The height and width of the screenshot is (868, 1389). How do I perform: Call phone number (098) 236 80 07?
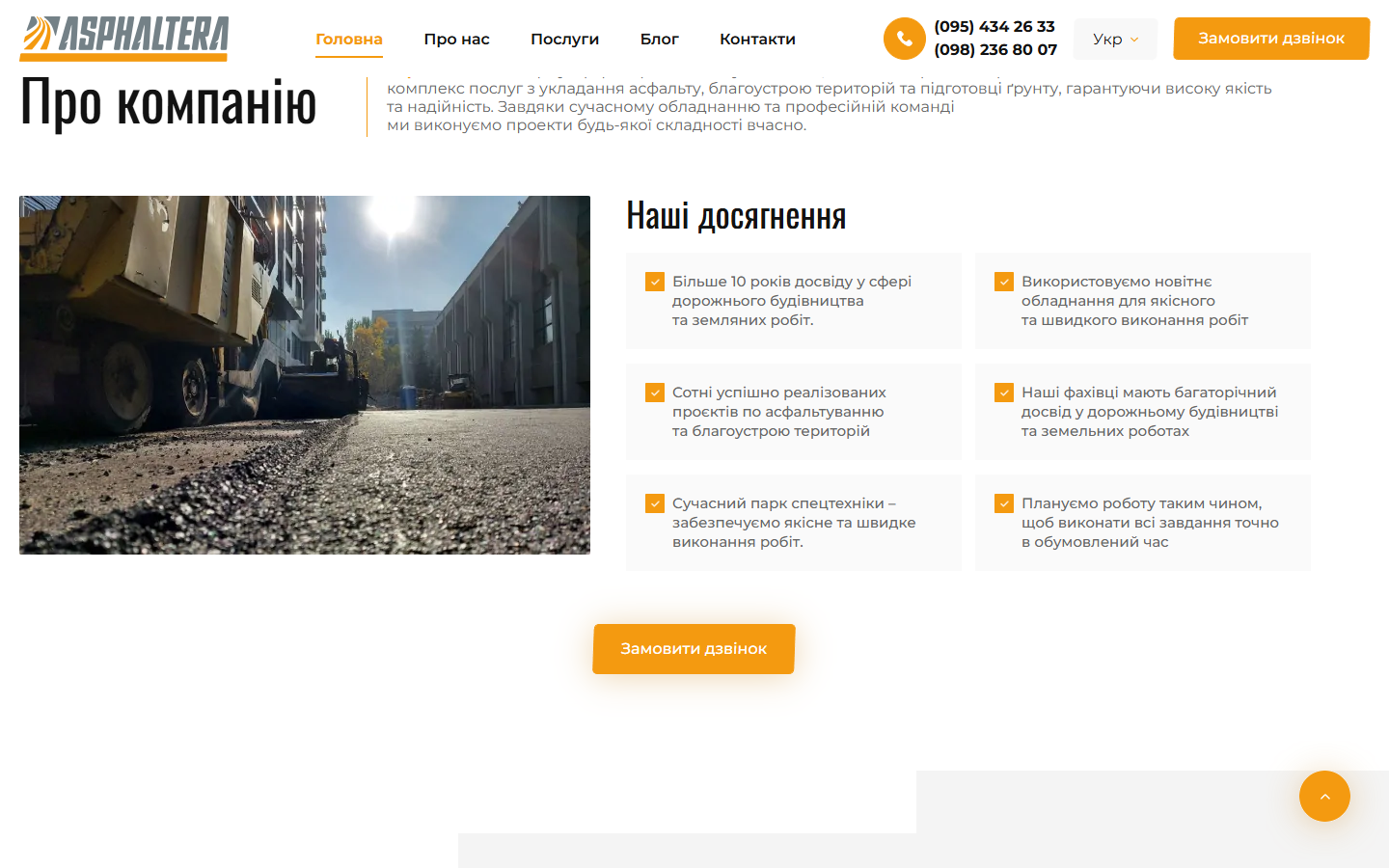click(995, 50)
